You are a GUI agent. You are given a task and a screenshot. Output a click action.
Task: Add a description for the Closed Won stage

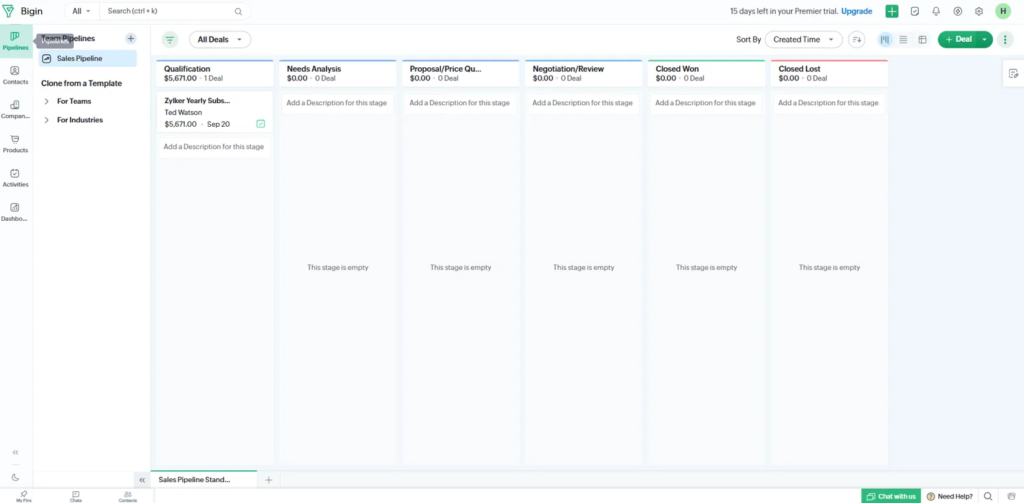pos(705,103)
